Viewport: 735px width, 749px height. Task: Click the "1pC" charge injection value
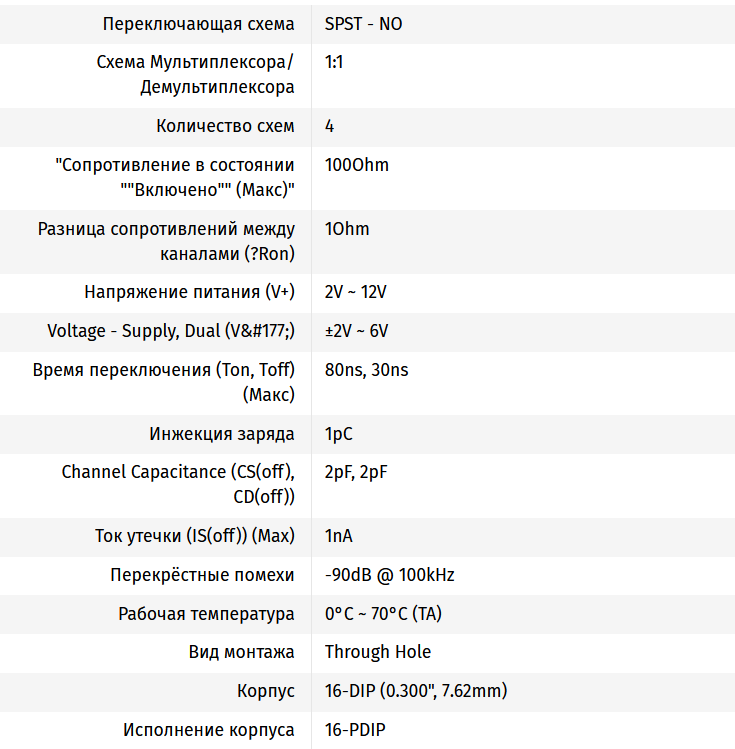point(338,434)
